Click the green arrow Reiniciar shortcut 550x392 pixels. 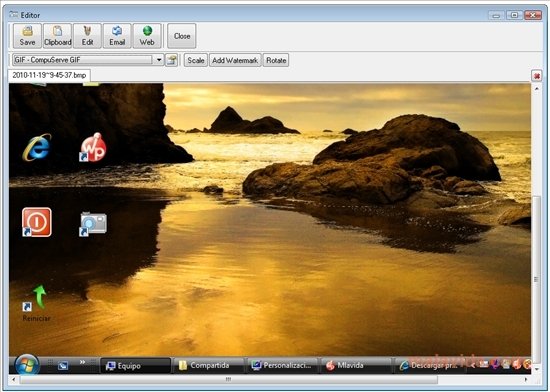click(36, 303)
